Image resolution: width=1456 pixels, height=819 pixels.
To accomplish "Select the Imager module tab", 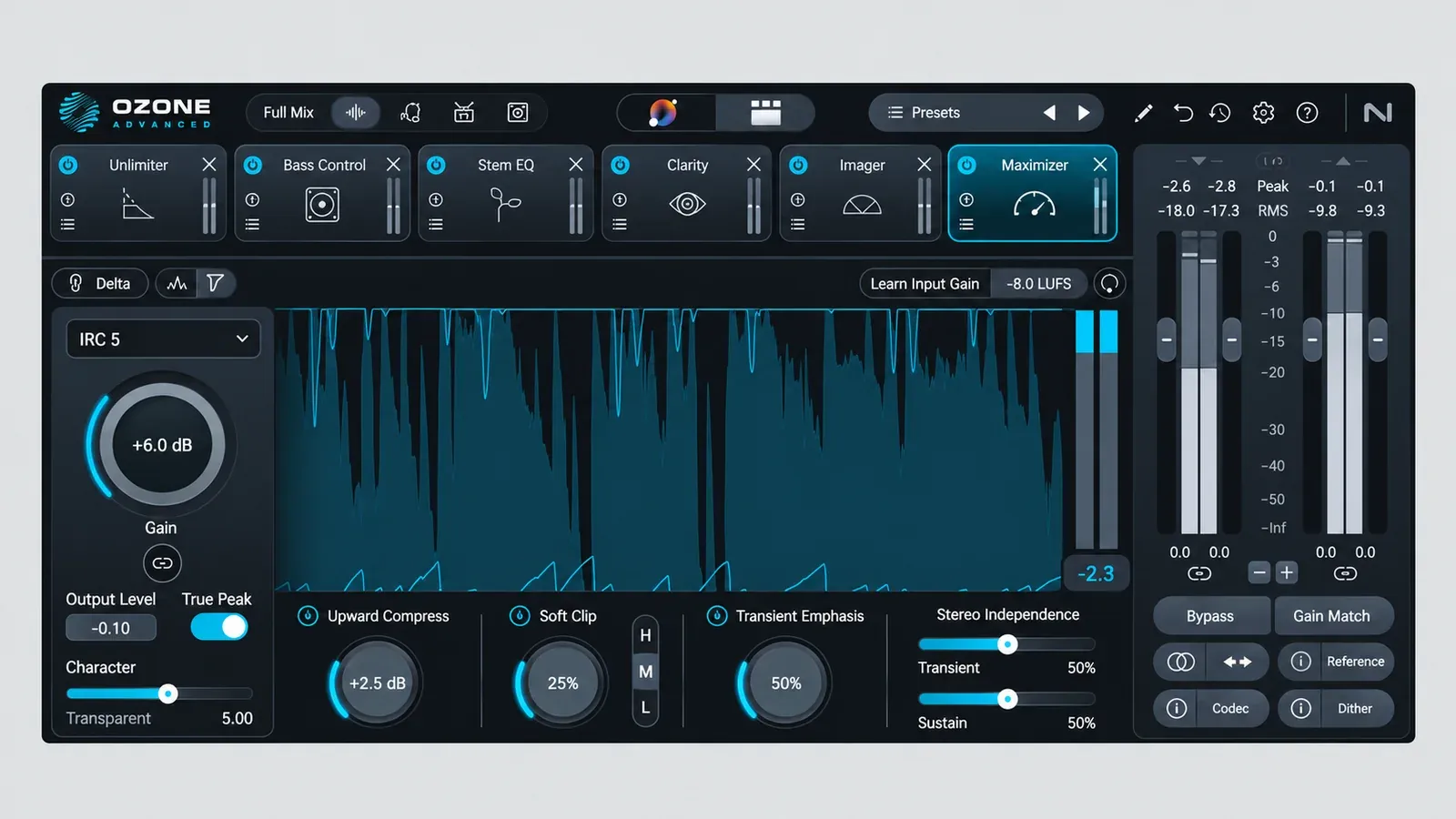I will pyautogui.click(x=861, y=193).
